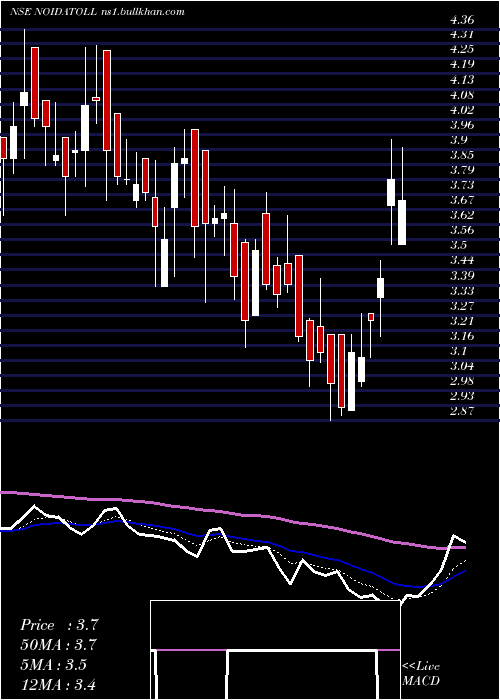The height and width of the screenshot is (700, 500).
Task: Click the 3.67 price axis label
Action: (462, 200)
